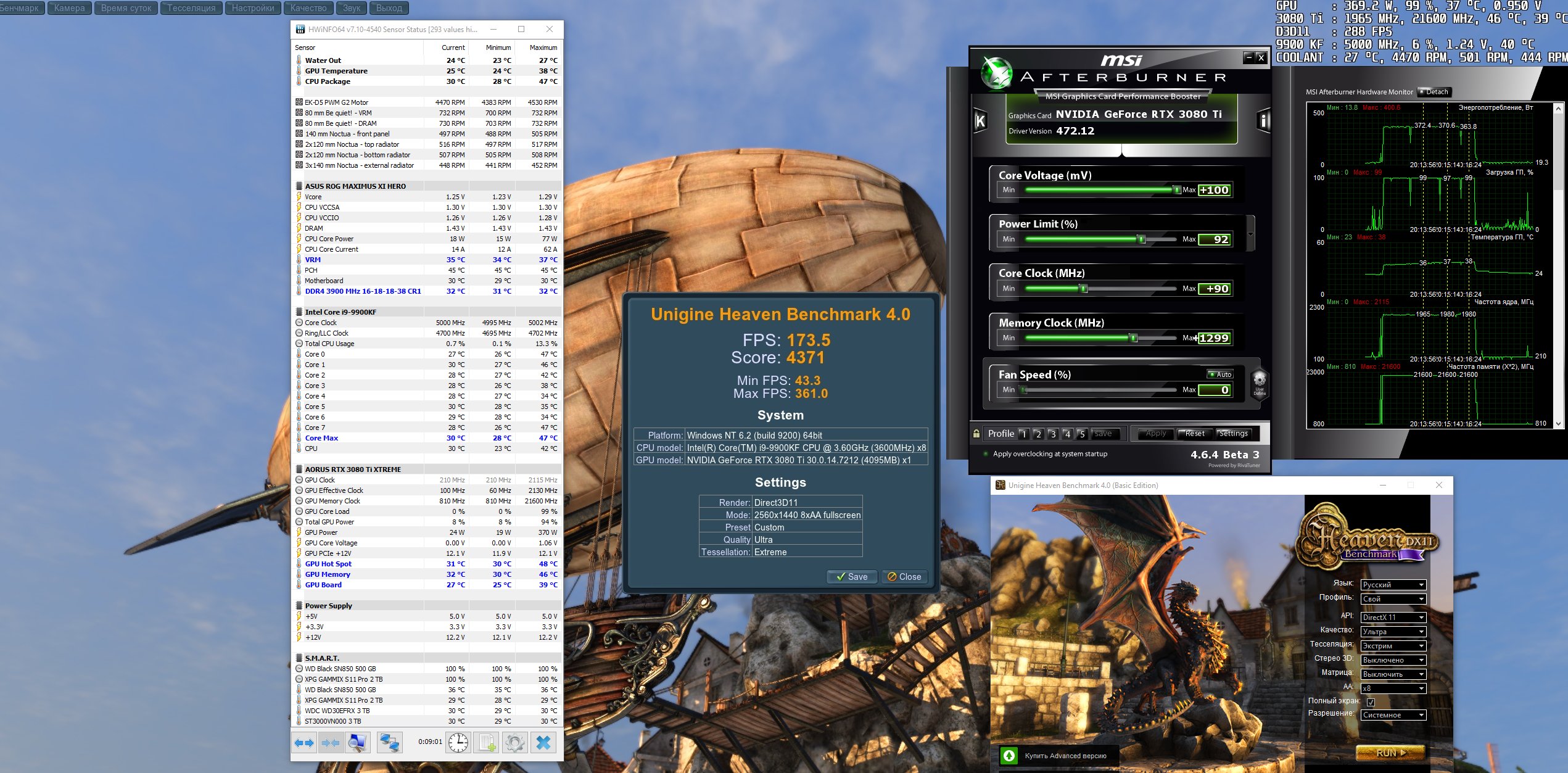The width and height of the screenshot is (1568, 773).
Task: Click EK-D5 PWM G2 Motor fan icon
Action: coord(299,102)
